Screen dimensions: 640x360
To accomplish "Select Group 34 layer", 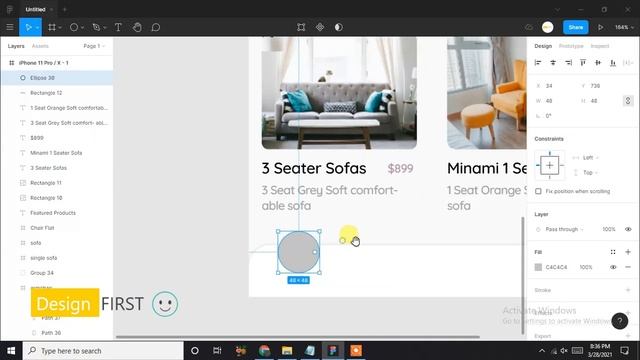I will click(x=57, y=273).
